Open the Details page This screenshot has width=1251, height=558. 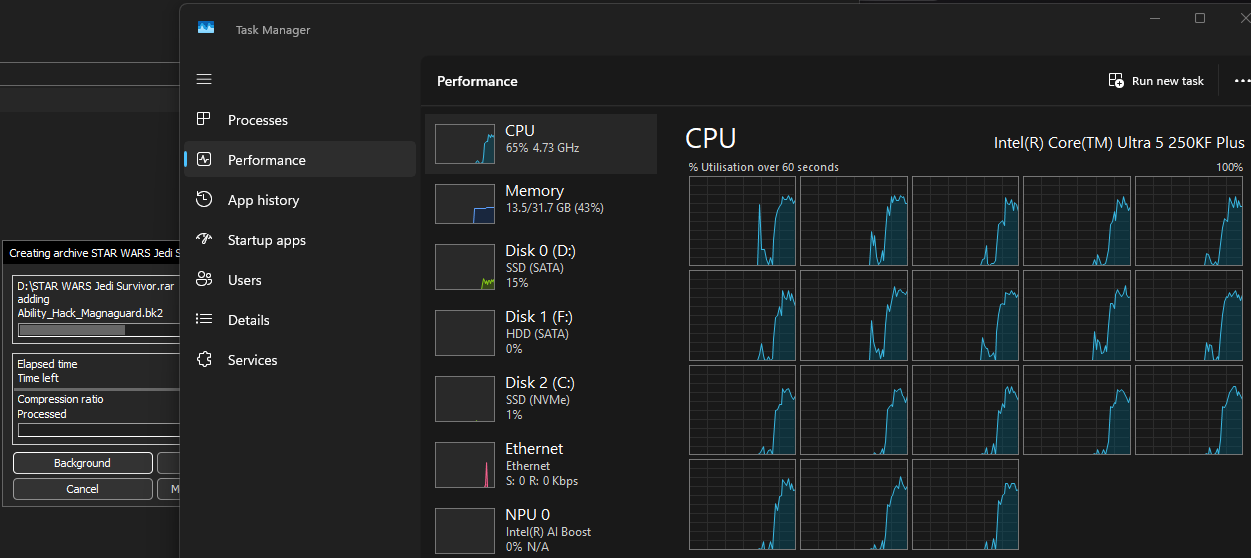tap(300, 320)
